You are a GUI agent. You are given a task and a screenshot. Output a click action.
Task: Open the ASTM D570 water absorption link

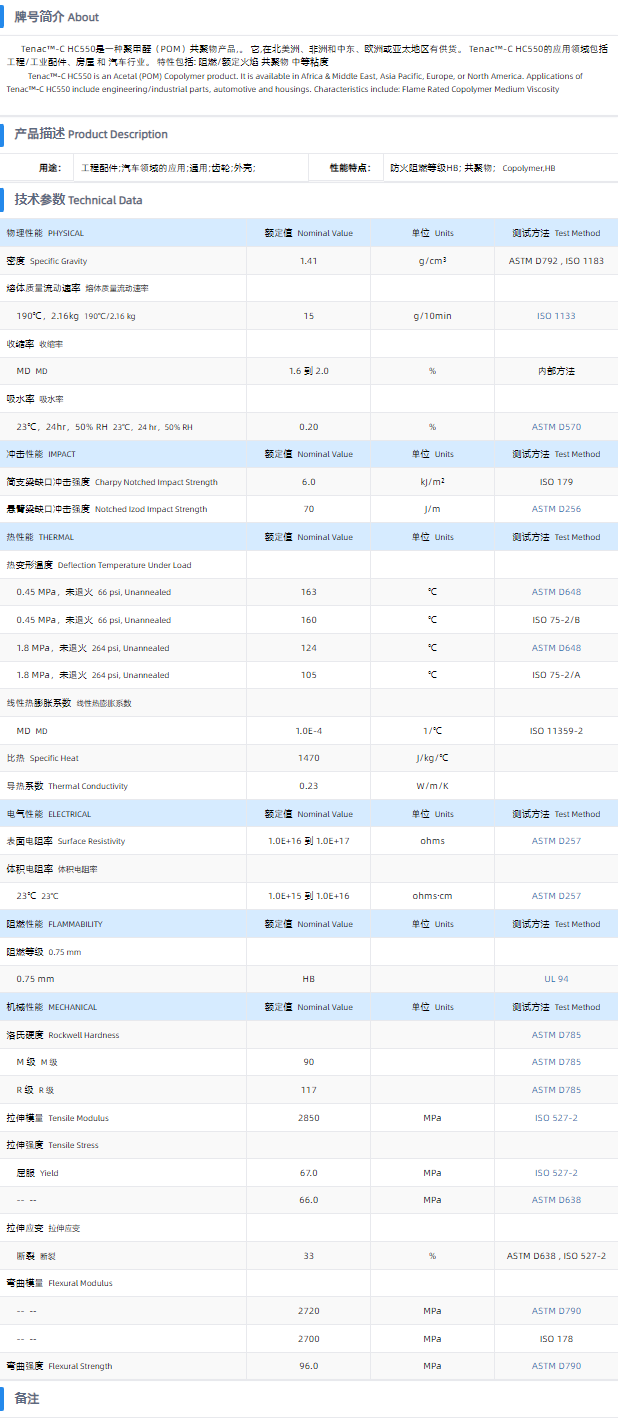(556, 427)
